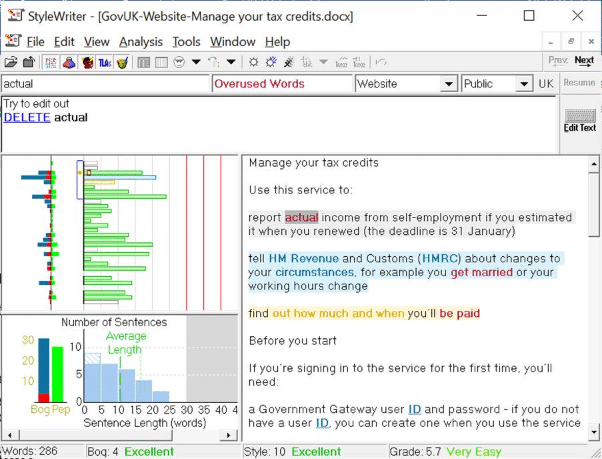Open the View menu

(x=97, y=42)
